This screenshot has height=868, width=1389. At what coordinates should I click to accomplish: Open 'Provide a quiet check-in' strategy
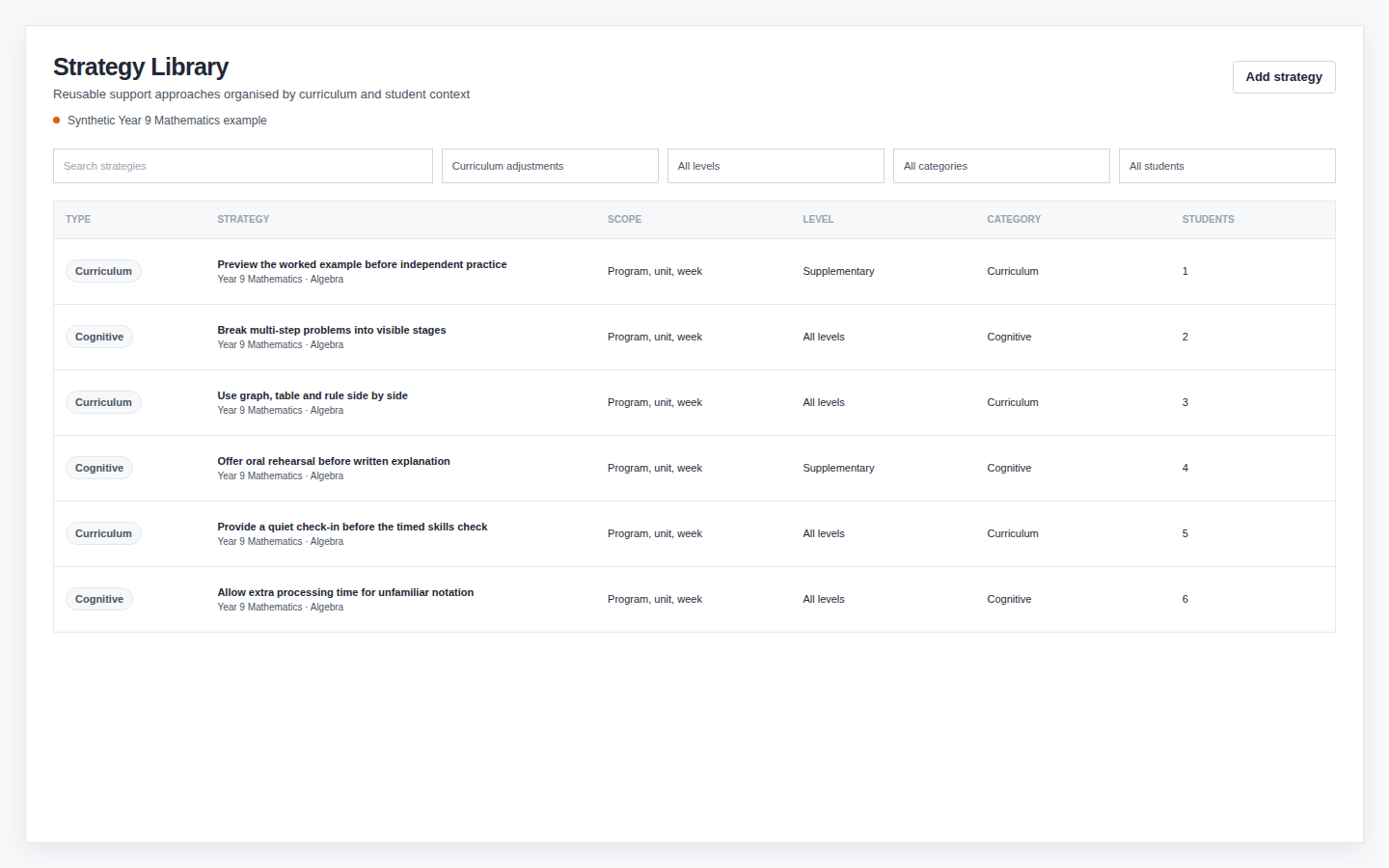[352, 527]
